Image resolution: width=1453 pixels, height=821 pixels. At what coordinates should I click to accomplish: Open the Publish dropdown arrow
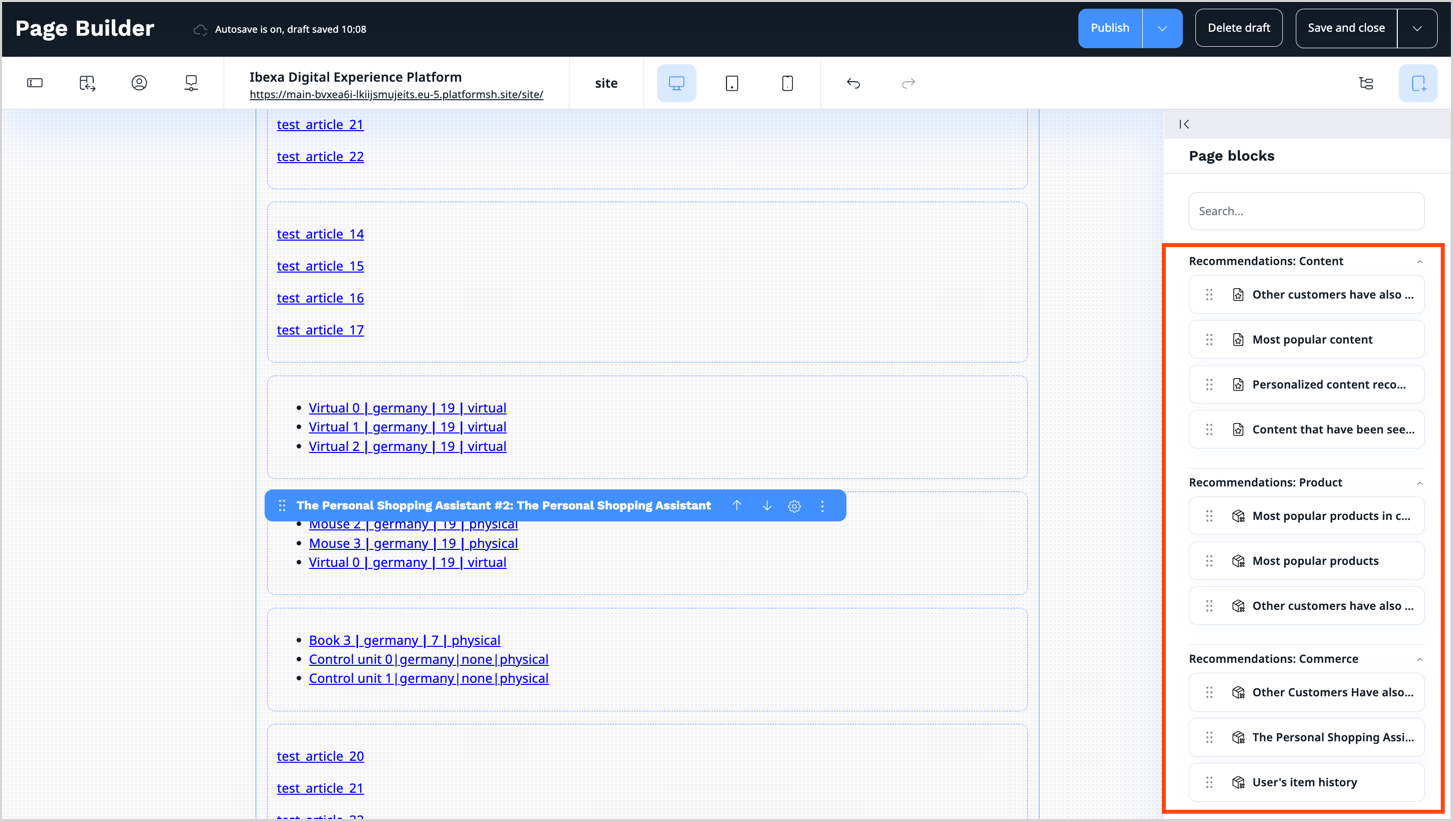click(x=1162, y=29)
